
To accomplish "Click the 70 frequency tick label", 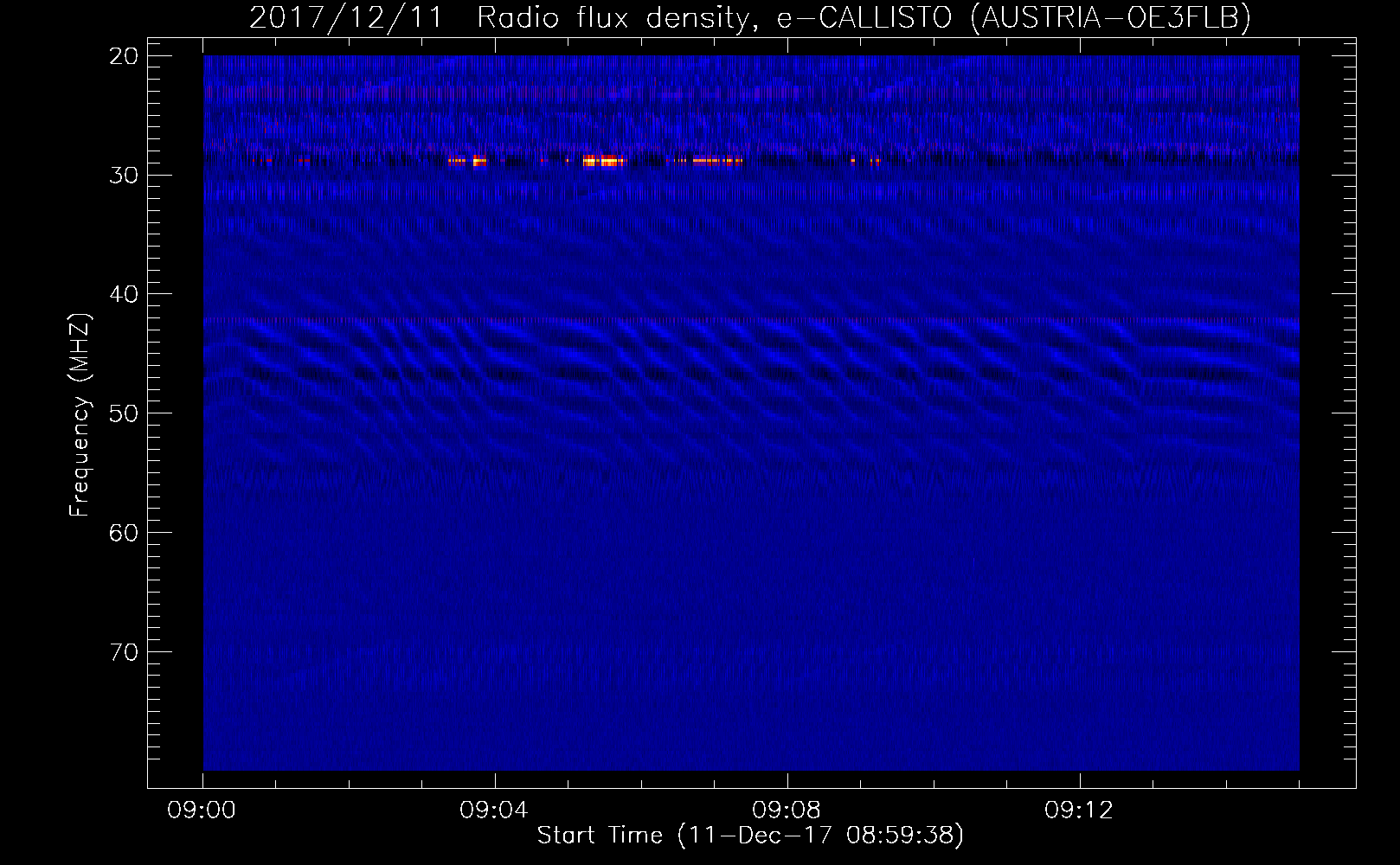I will point(124,652).
